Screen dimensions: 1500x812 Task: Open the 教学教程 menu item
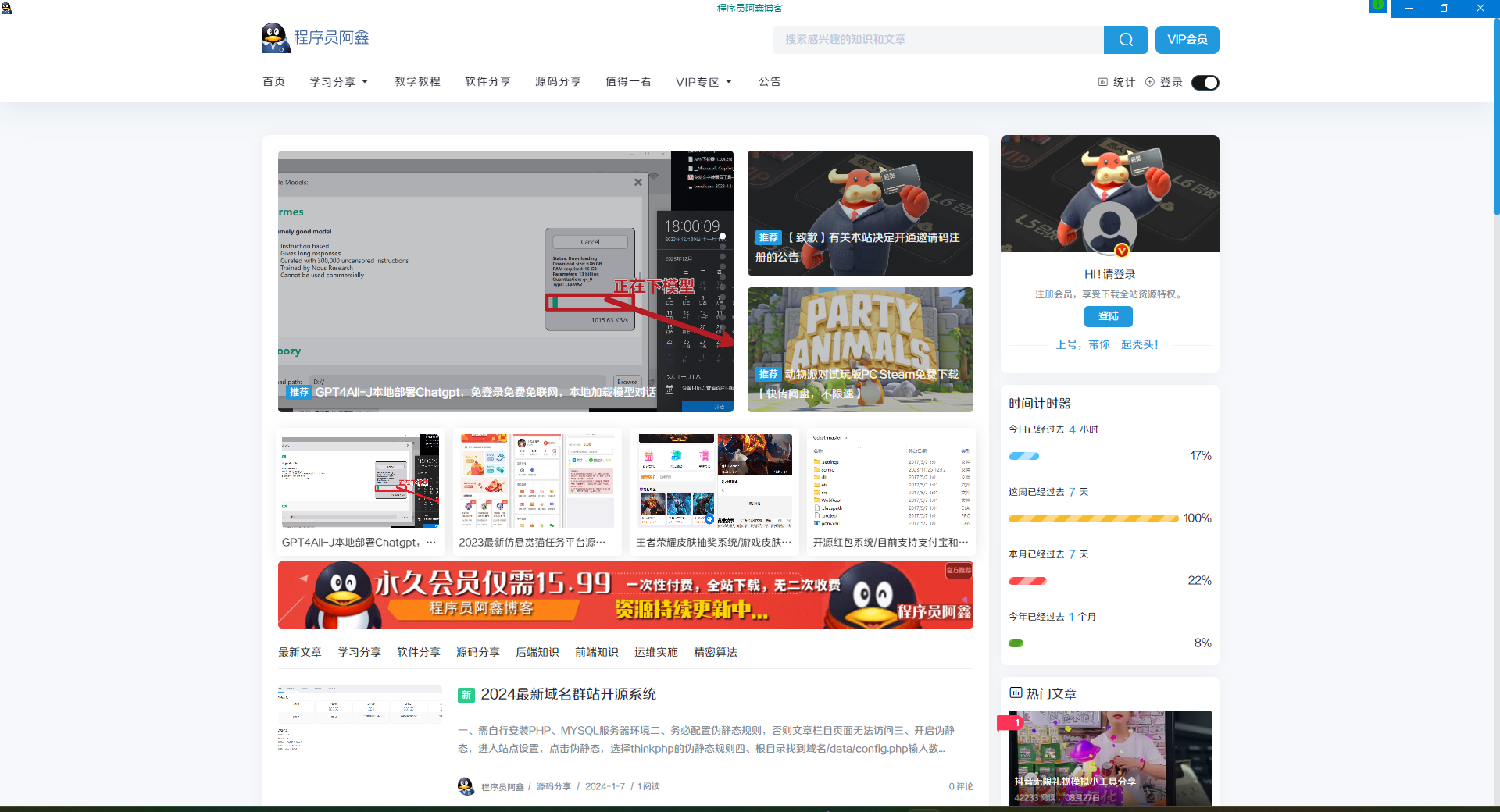[x=418, y=82]
